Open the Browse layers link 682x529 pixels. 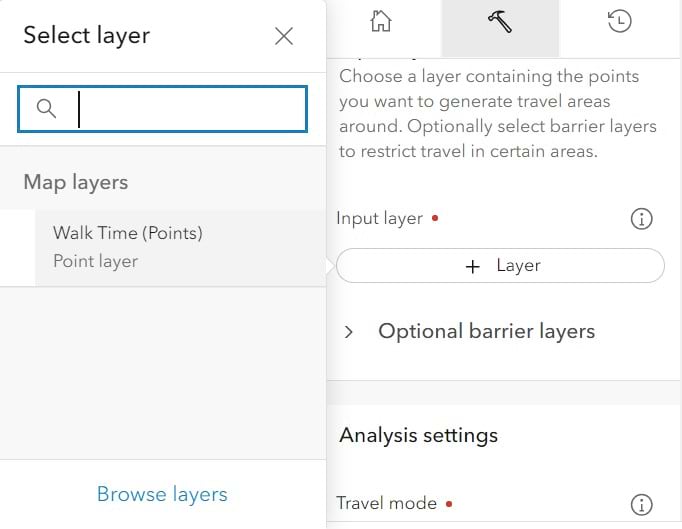point(162,494)
